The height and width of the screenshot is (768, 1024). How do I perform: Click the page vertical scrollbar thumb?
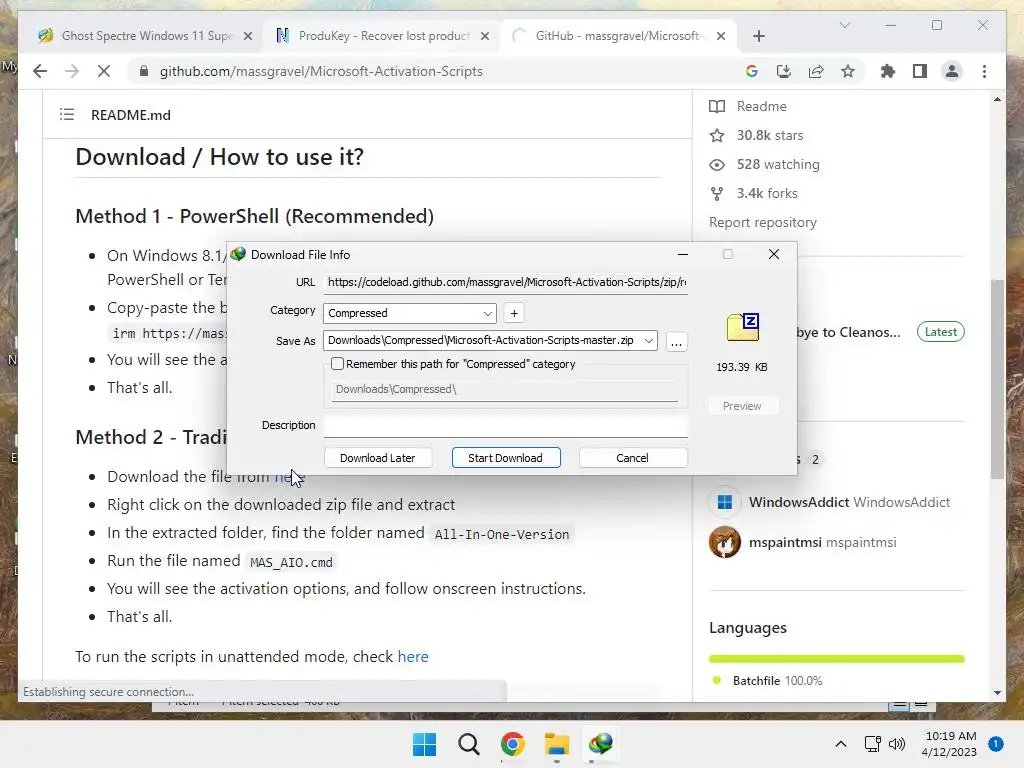click(x=997, y=379)
